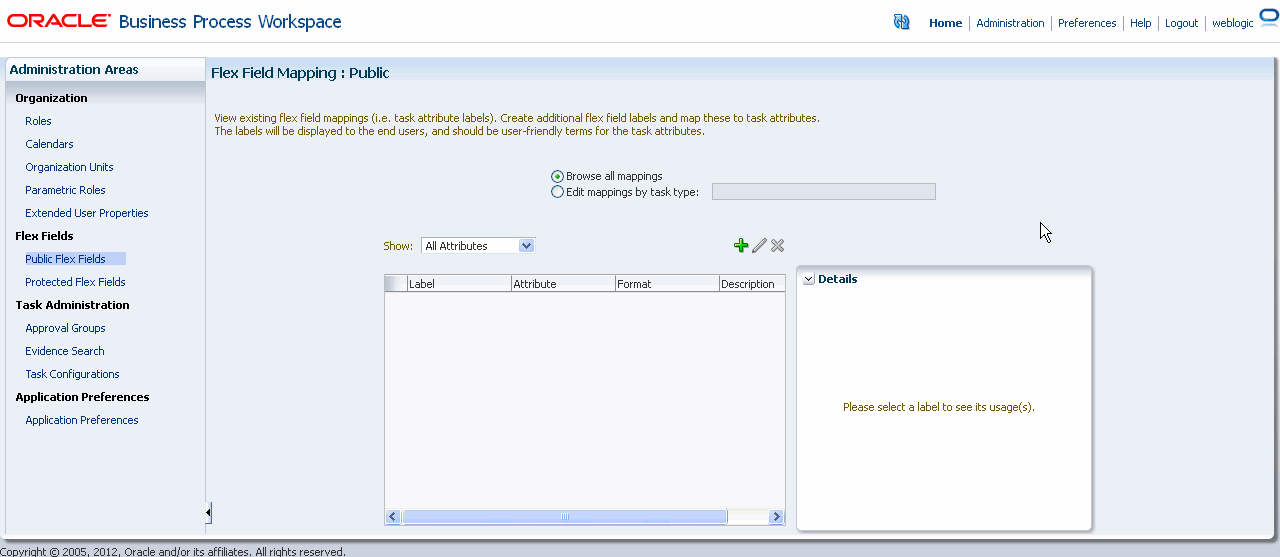Open Protected Flex Fields link
The width and height of the screenshot is (1280, 557).
(75, 282)
